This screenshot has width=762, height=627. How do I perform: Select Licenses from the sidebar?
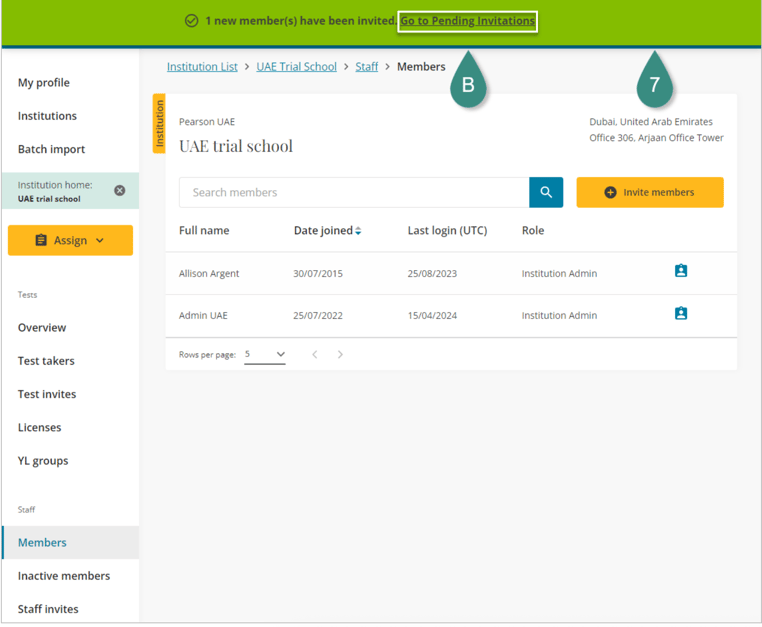tap(39, 428)
